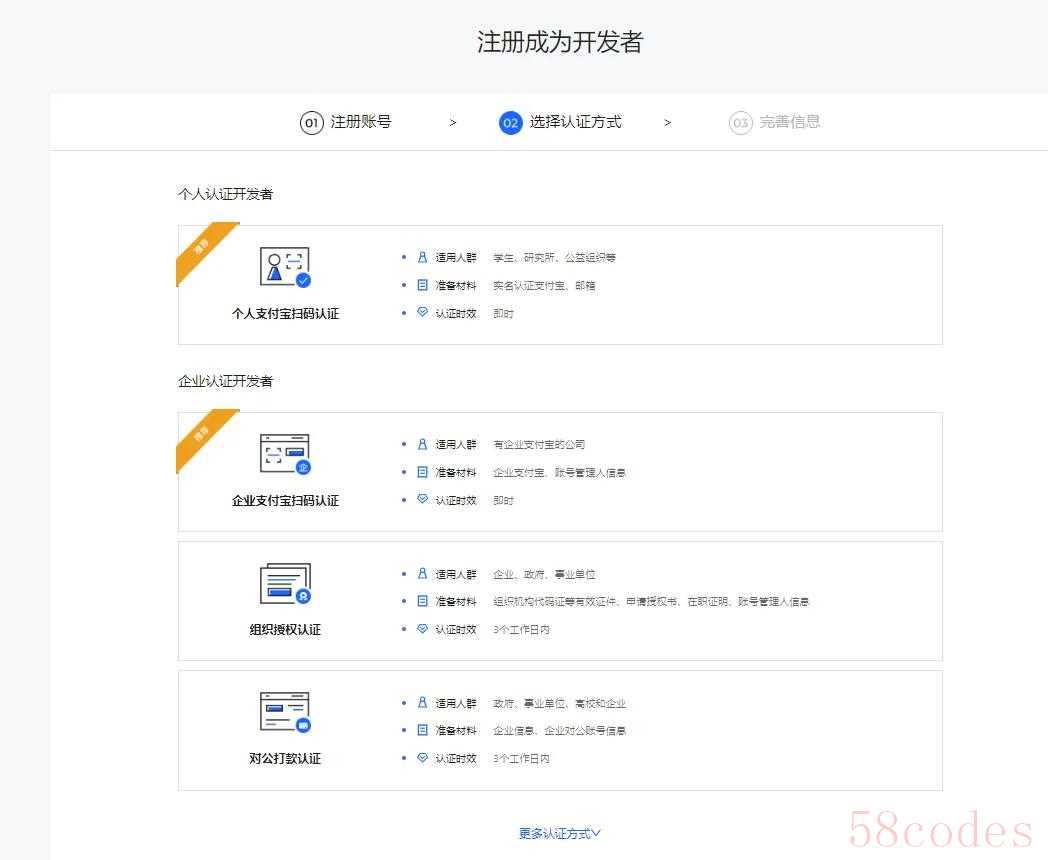Click the 推荐 ribbon on personal card

tap(203, 249)
